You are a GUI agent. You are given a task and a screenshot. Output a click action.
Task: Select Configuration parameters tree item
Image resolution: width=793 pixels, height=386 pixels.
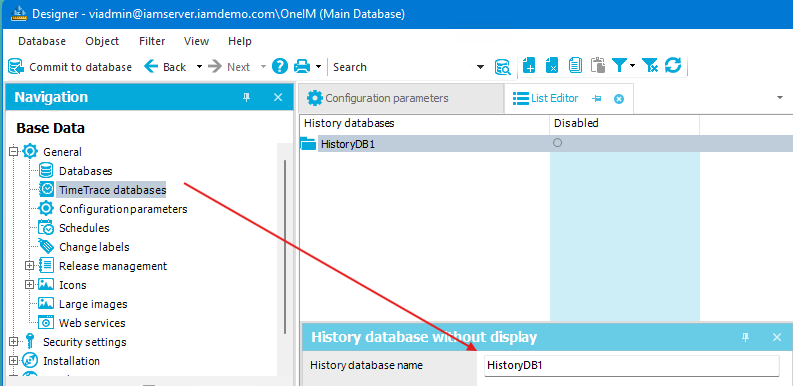click(x=123, y=209)
